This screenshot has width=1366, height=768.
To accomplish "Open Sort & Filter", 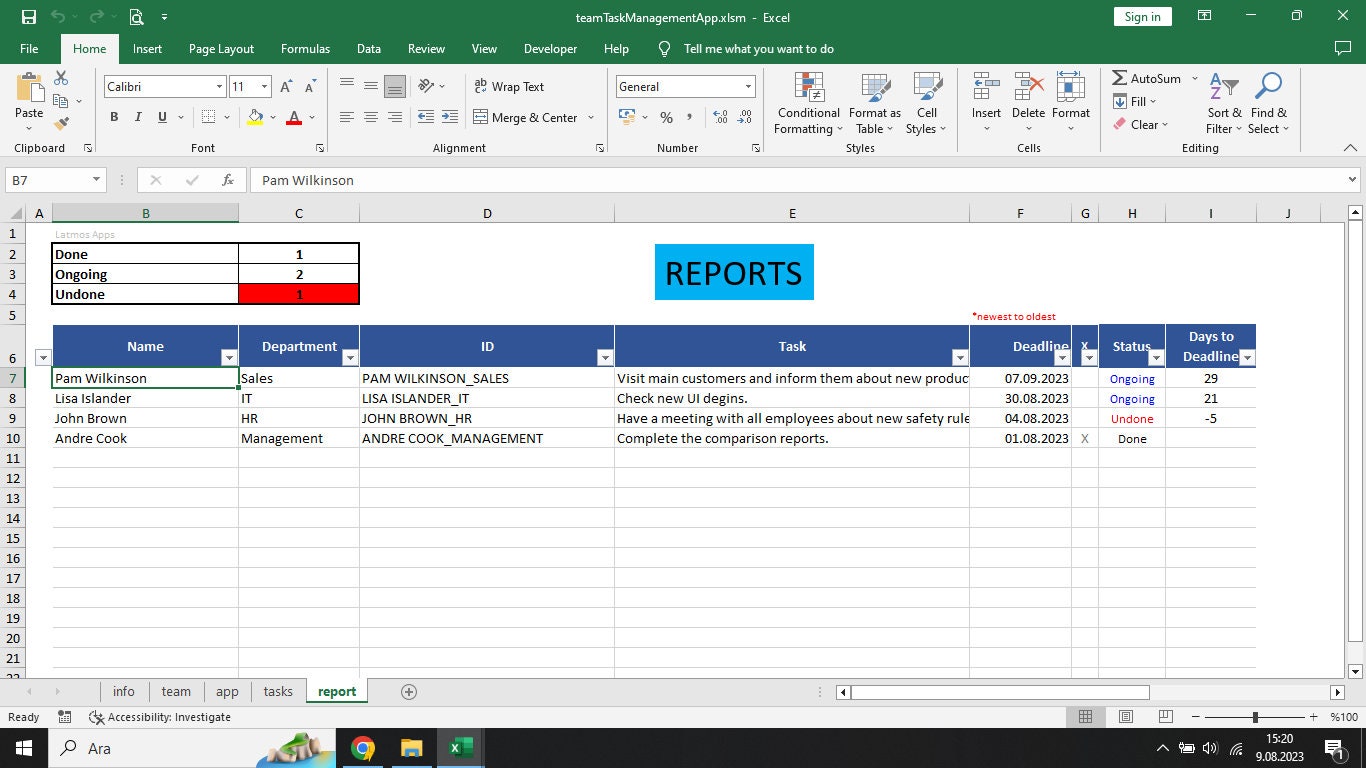I will click(1223, 104).
